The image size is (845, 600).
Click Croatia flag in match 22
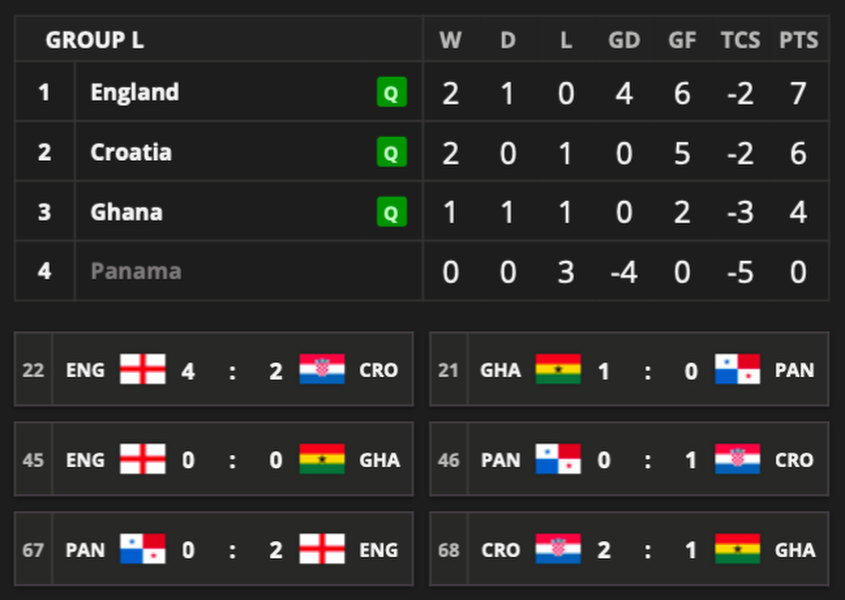322,369
